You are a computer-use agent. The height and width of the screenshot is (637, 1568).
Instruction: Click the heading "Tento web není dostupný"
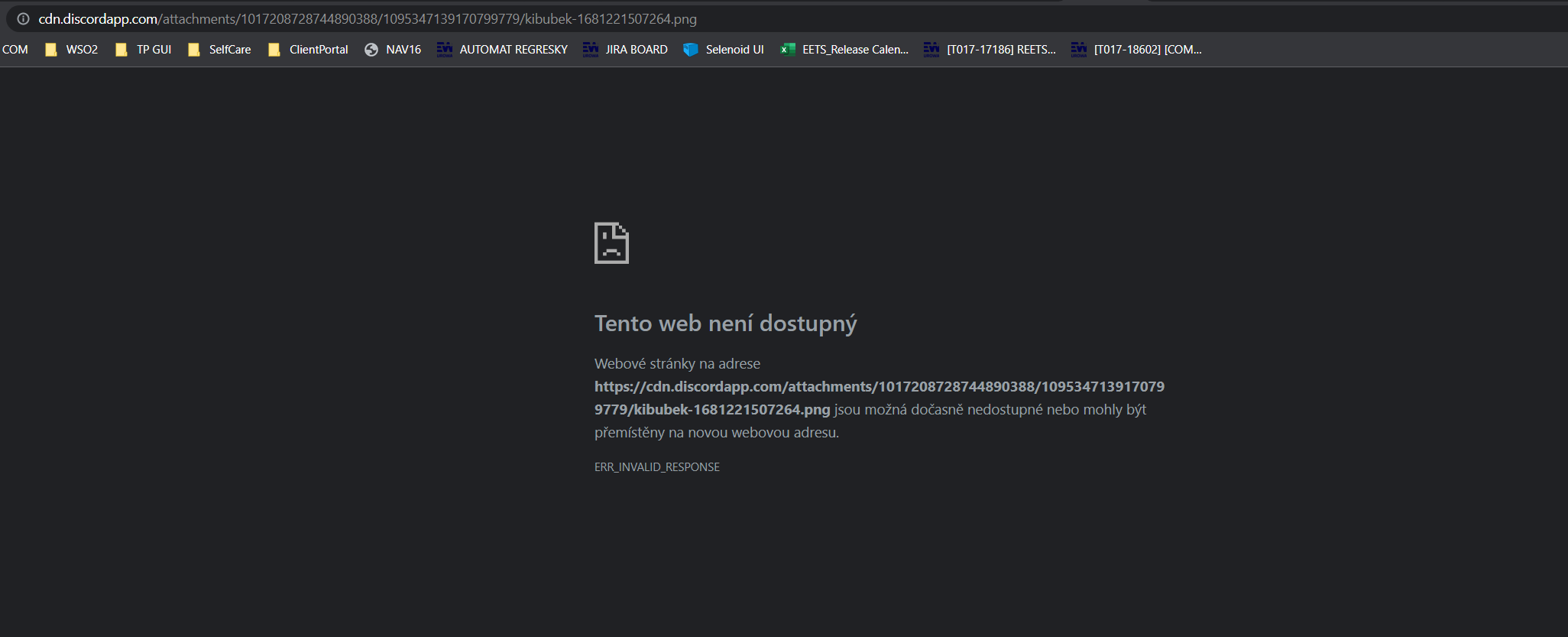coord(726,323)
